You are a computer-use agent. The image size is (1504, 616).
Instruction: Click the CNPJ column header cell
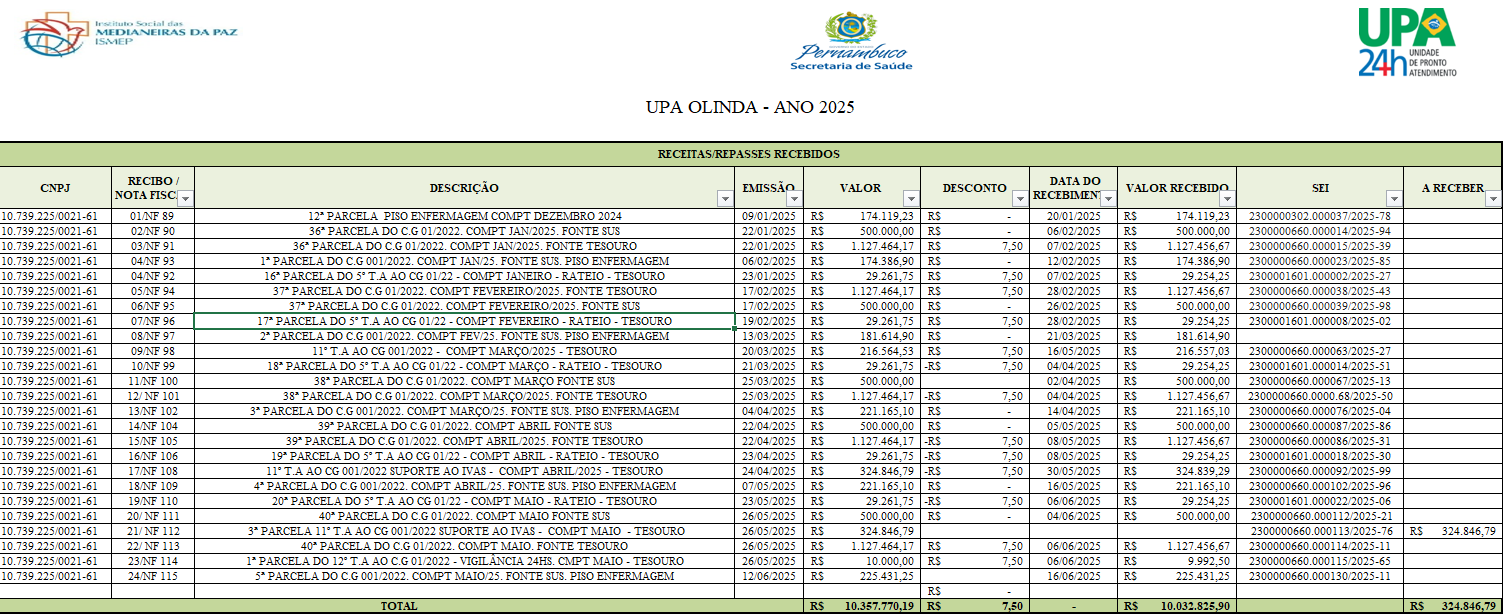coord(55,188)
